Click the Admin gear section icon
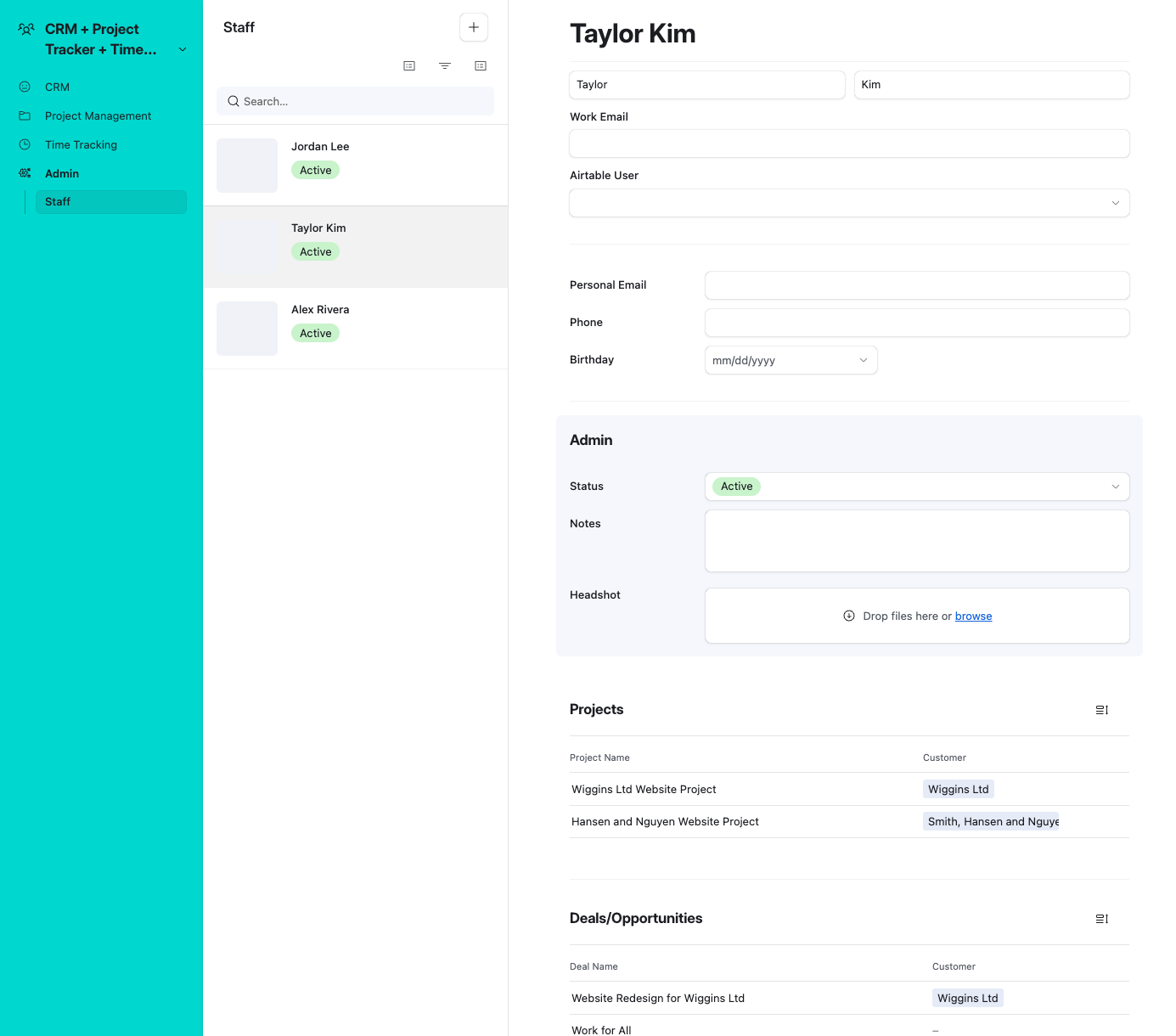Screen dimensions: 1176x1036 pos(25,172)
